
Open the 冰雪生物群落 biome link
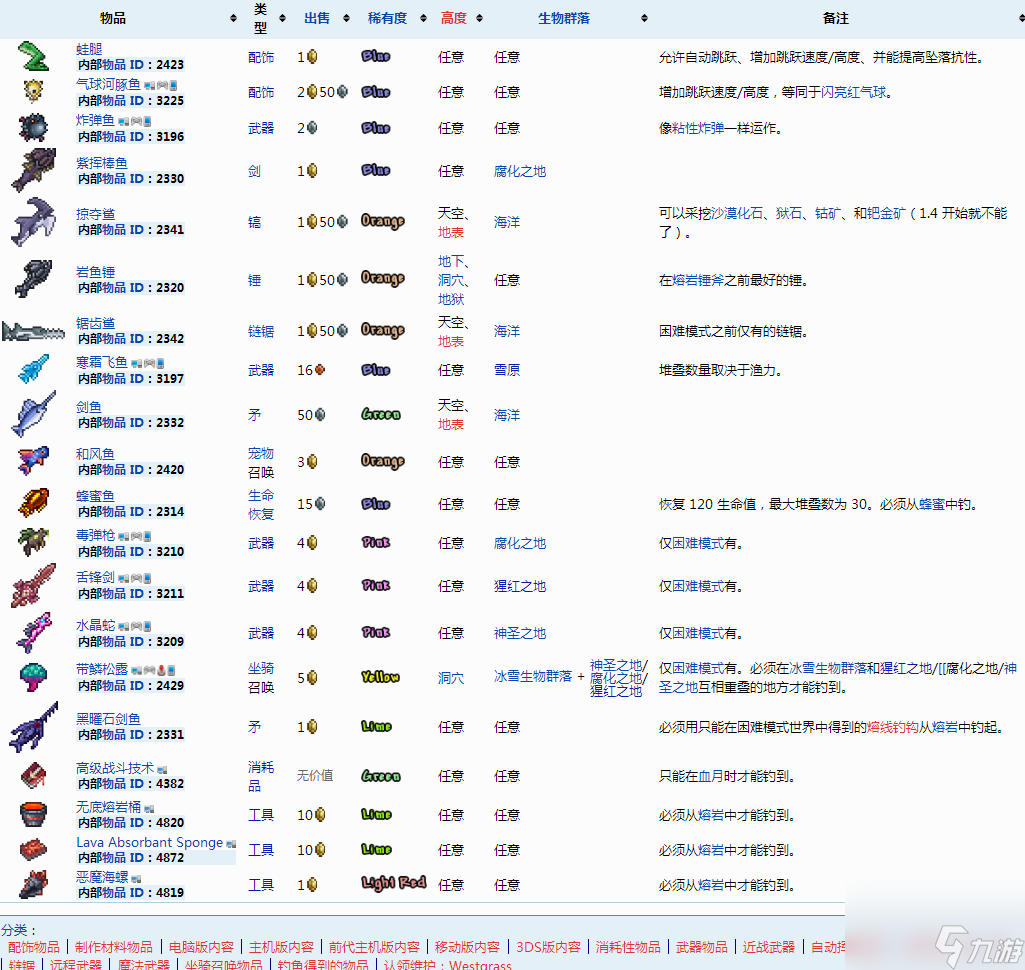533,677
